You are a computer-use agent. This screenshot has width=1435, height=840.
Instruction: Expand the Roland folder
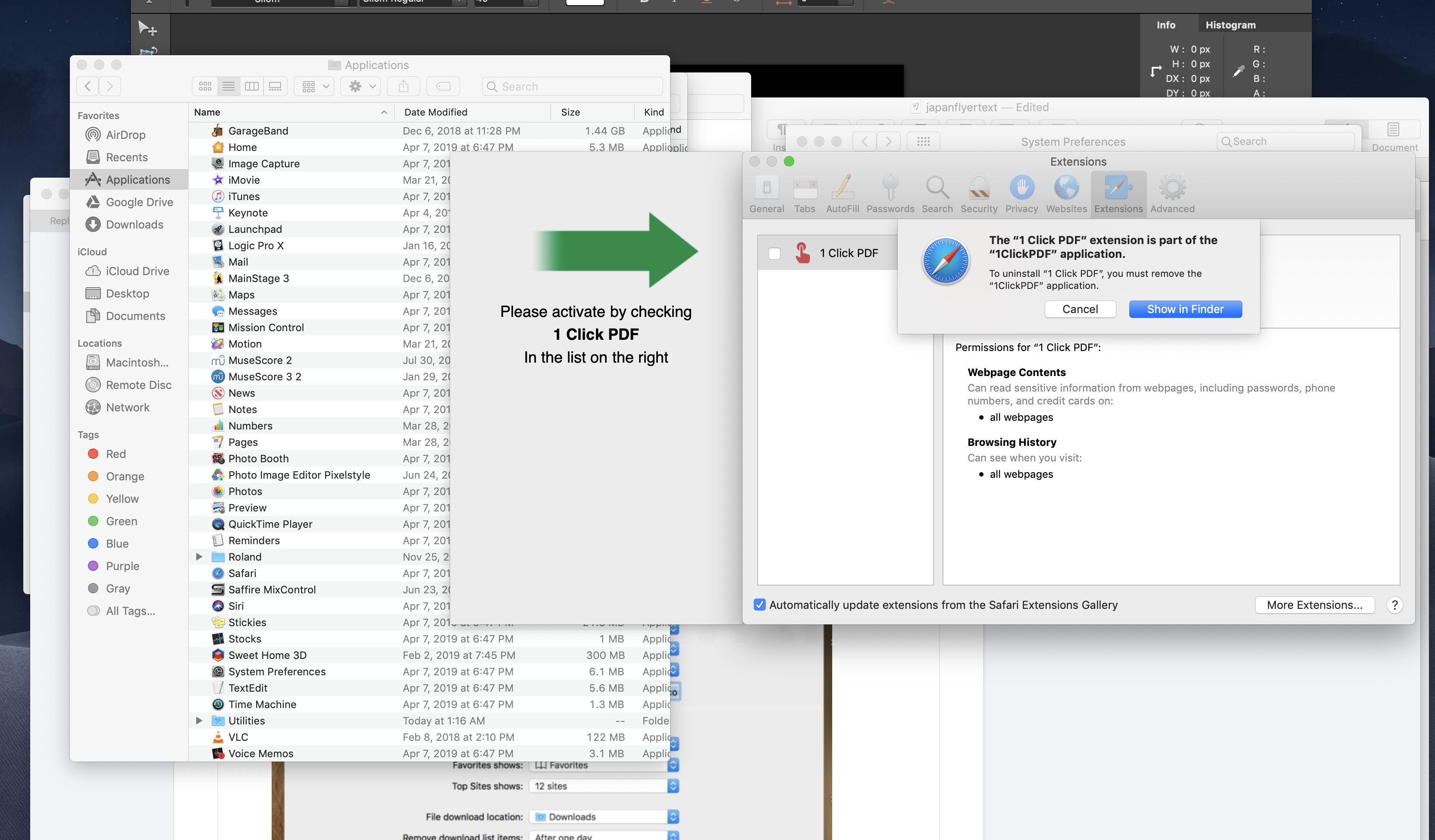pyautogui.click(x=199, y=557)
